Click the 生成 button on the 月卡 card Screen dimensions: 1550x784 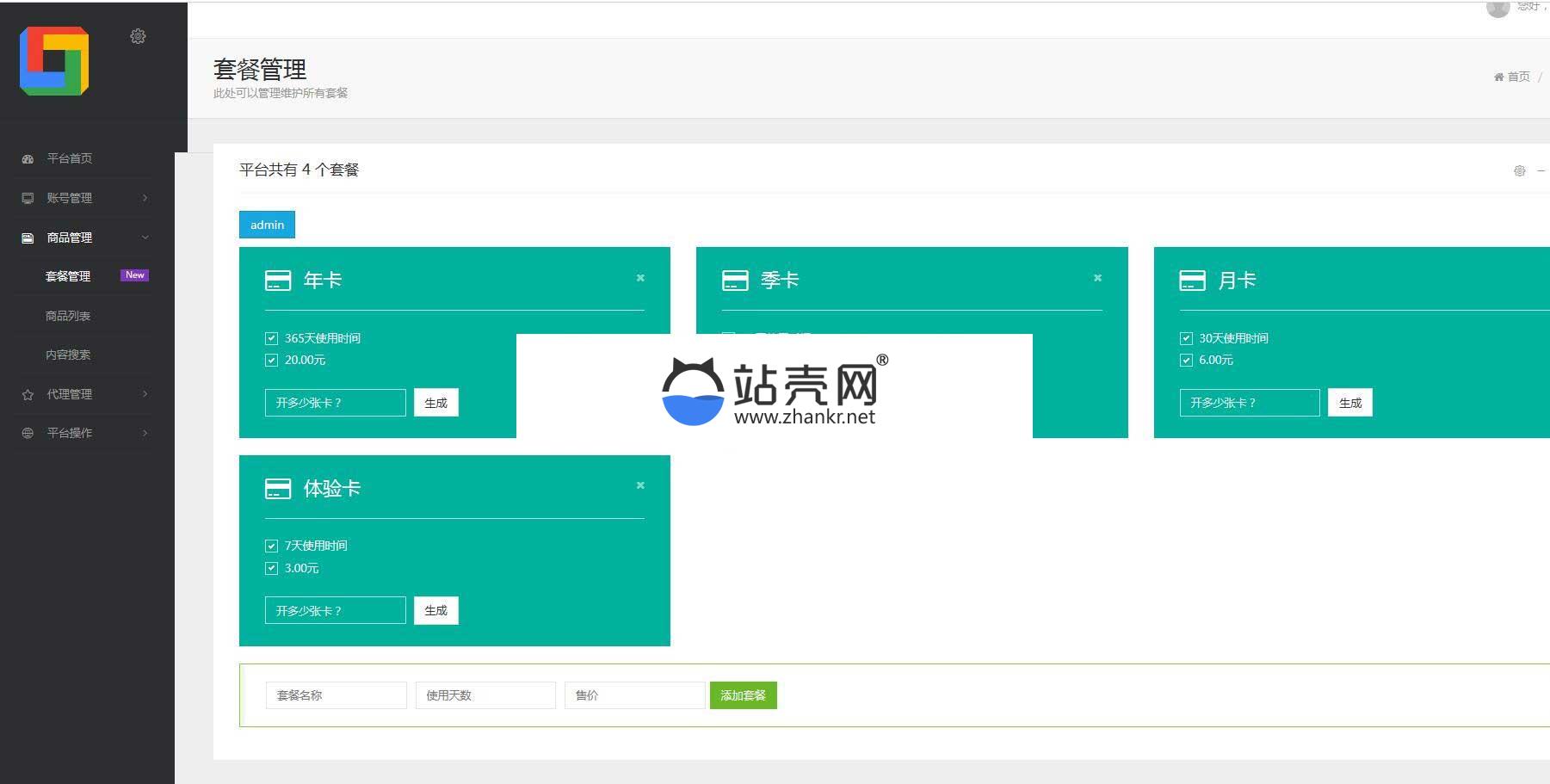click(x=1349, y=402)
